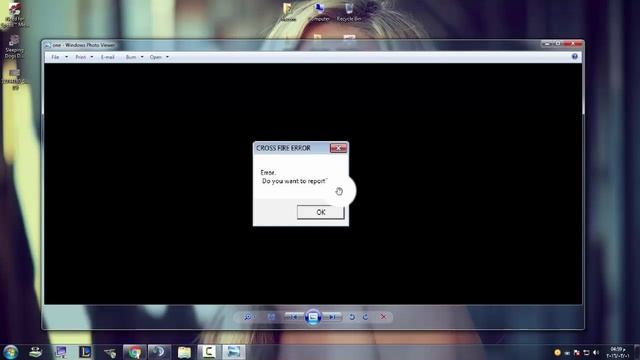Click OK in the CROSS FIRE ERROR dialog
Screen dimensions: 640x360
[x=321, y=212]
